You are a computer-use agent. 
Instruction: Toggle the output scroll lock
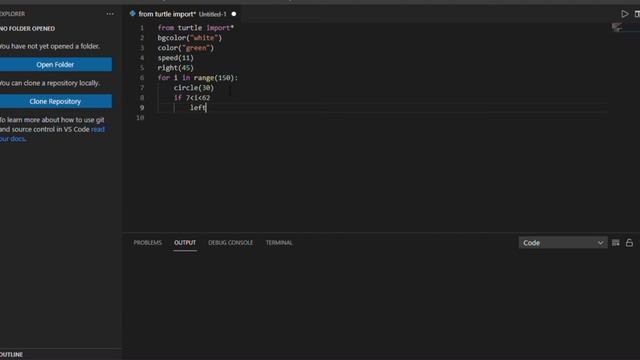pos(629,242)
